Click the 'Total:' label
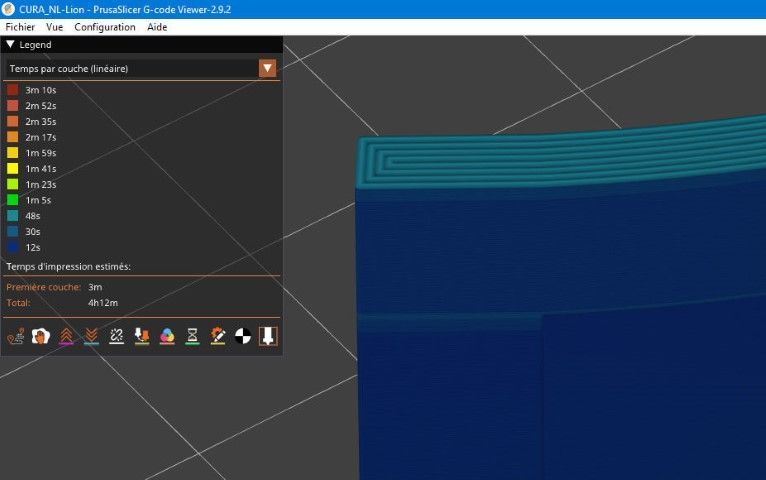 coord(18,303)
